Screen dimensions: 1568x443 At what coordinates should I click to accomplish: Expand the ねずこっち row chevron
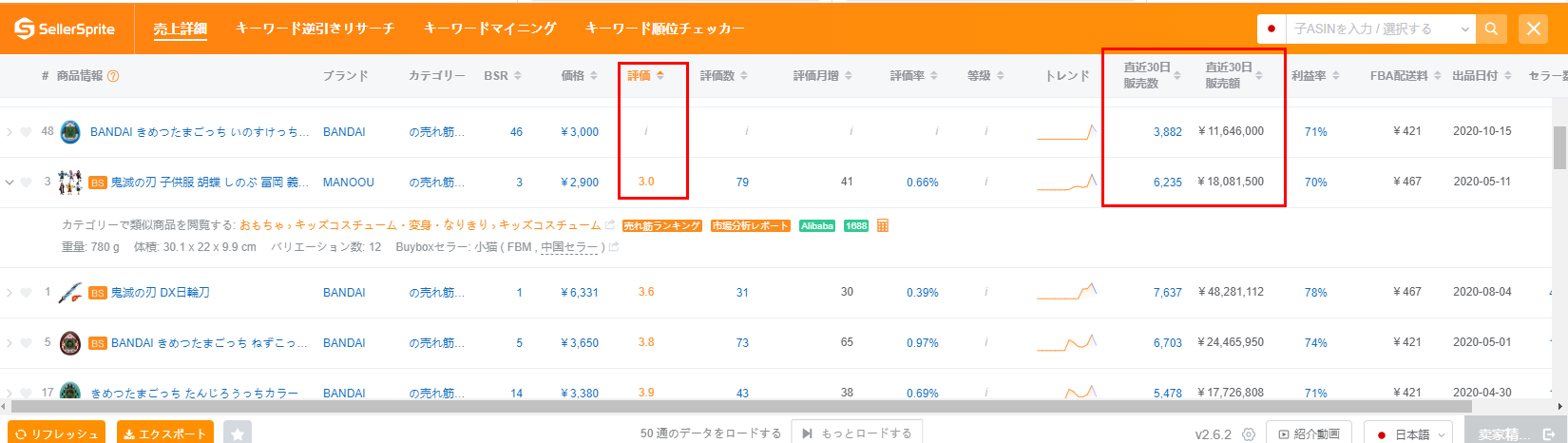10,343
